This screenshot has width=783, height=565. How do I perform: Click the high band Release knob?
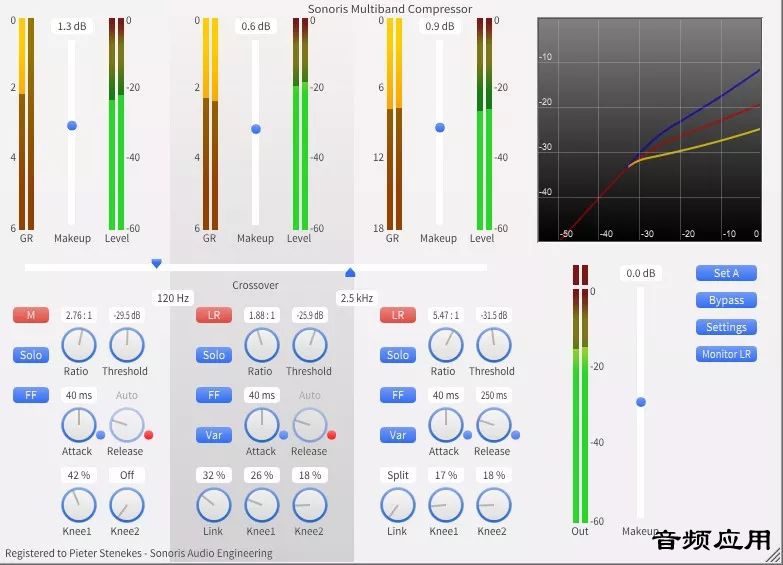tap(493, 425)
